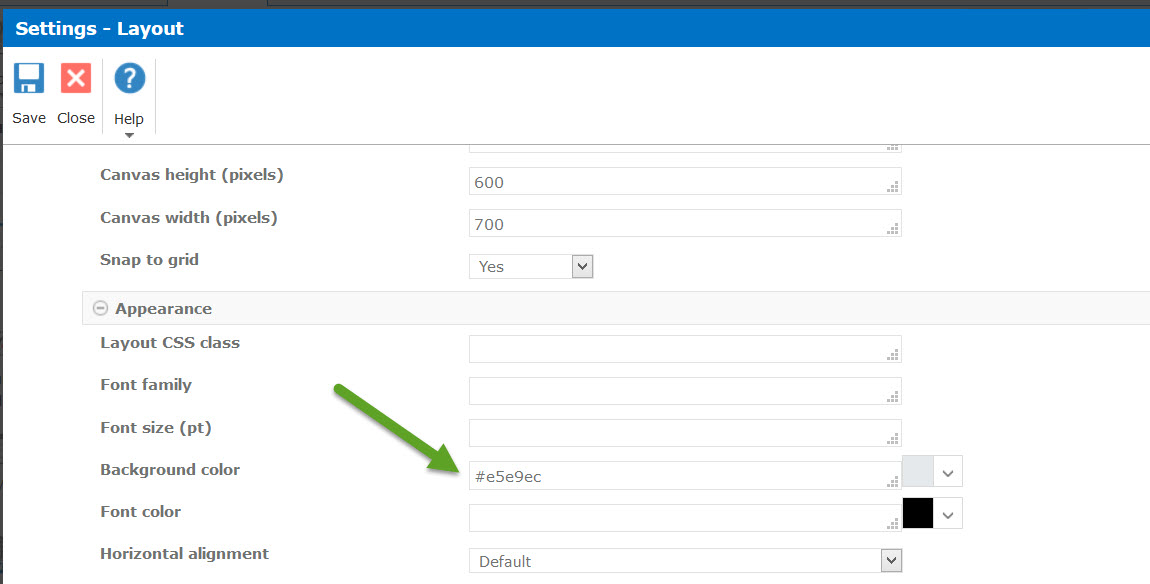Collapse the Appearance section

(x=100, y=309)
